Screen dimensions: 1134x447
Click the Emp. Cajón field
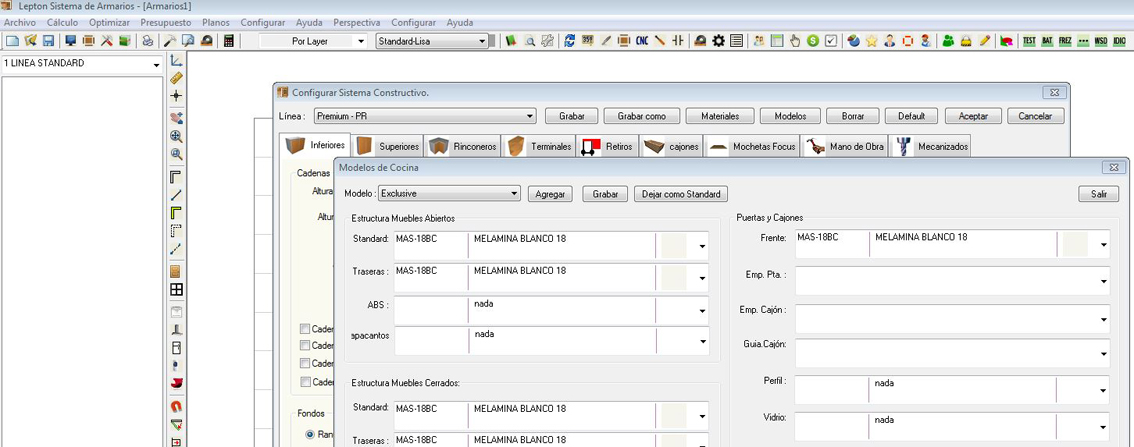tap(952, 318)
